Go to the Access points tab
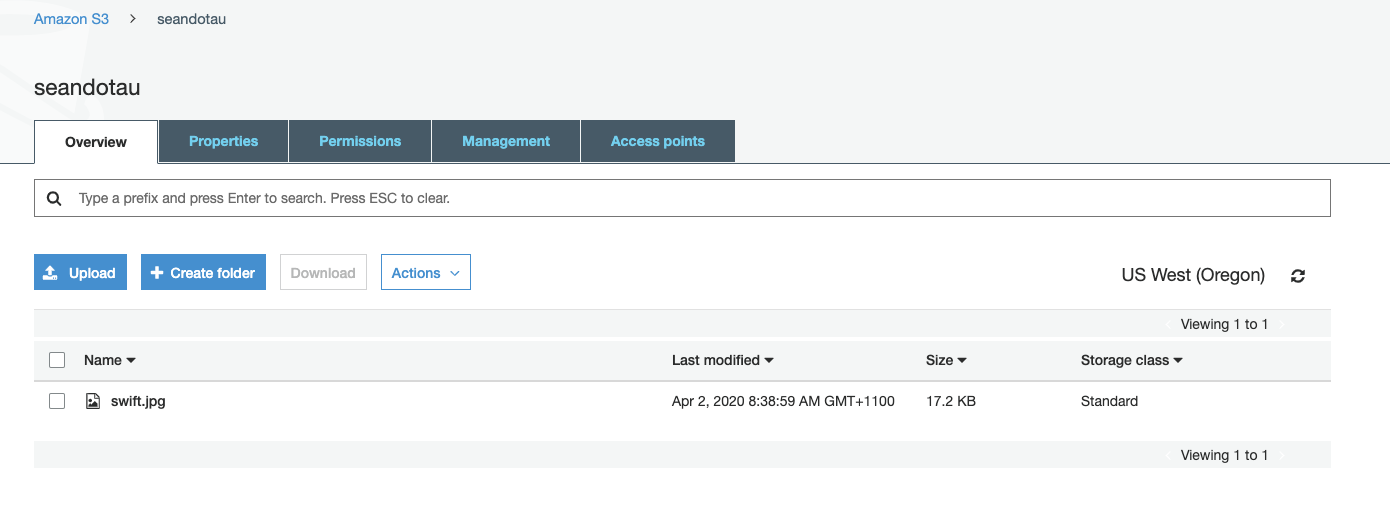1390x513 pixels. pos(658,141)
